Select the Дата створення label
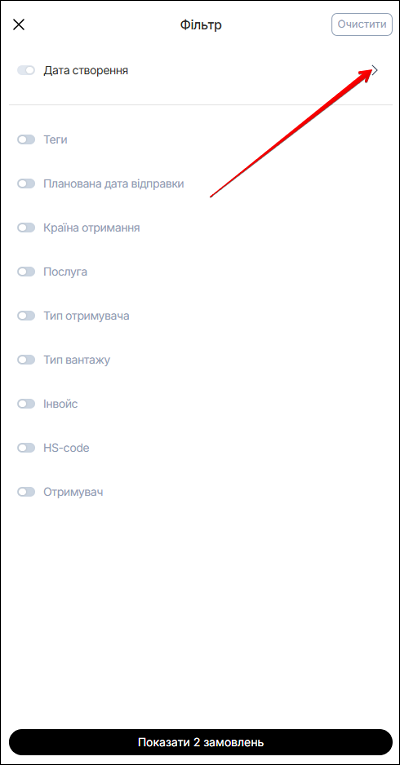Image resolution: width=400 pixels, height=765 pixels. 86,70
